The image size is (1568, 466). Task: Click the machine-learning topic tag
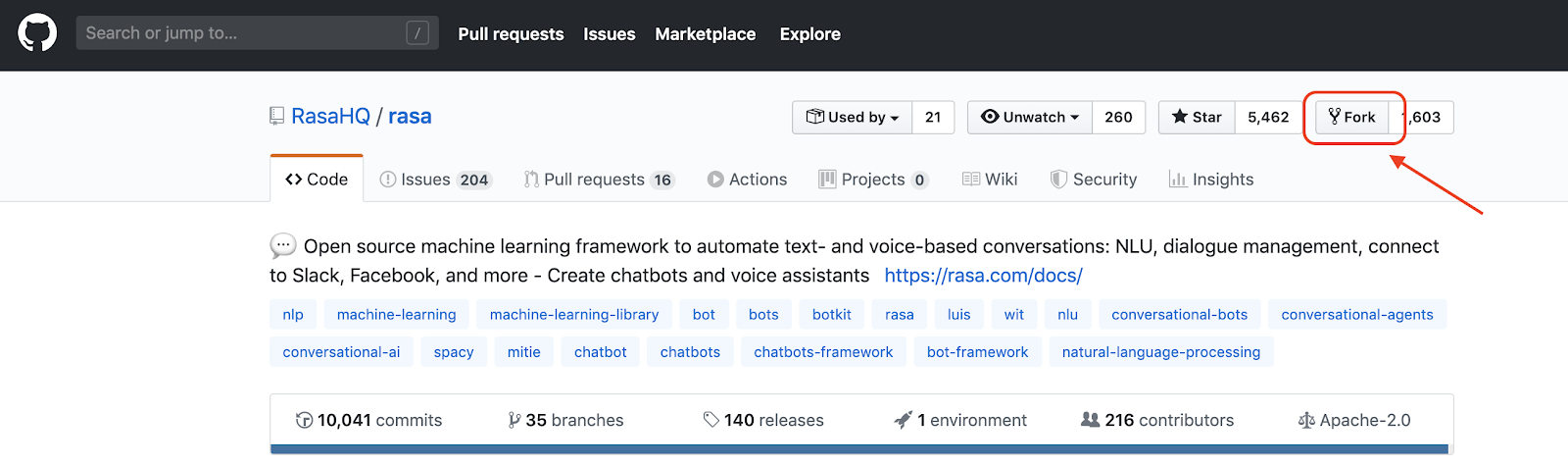click(397, 315)
